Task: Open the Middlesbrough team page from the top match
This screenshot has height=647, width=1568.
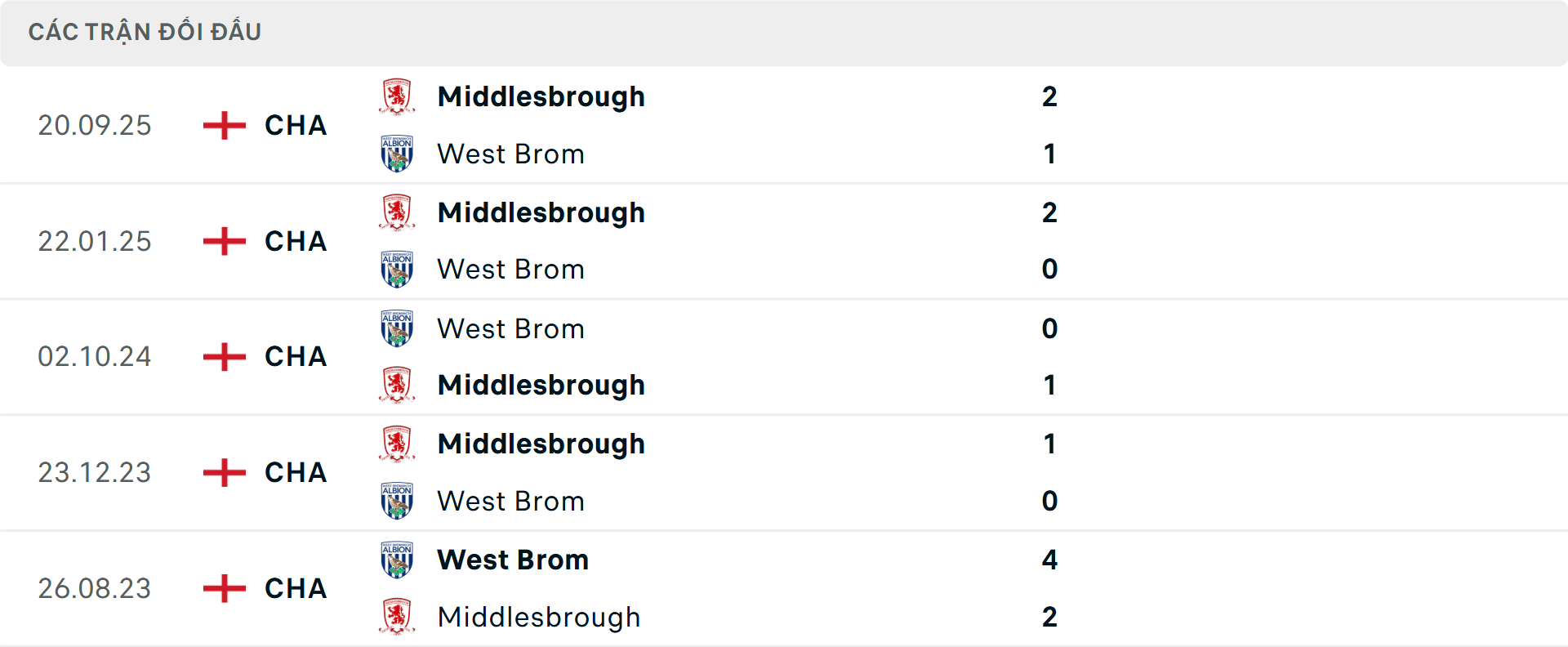Action: coord(541,96)
